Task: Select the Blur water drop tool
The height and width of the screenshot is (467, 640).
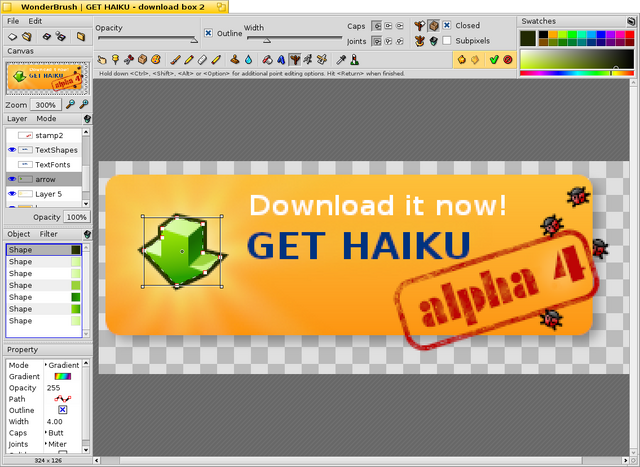Action: [249, 60]
